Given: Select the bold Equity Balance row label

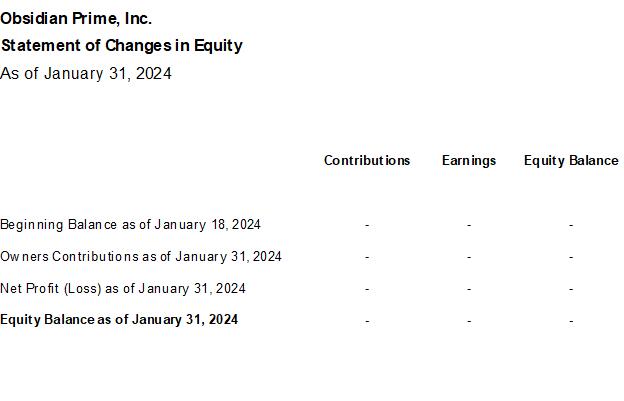Looking at the screenshot, I should (x=119, y=320).
